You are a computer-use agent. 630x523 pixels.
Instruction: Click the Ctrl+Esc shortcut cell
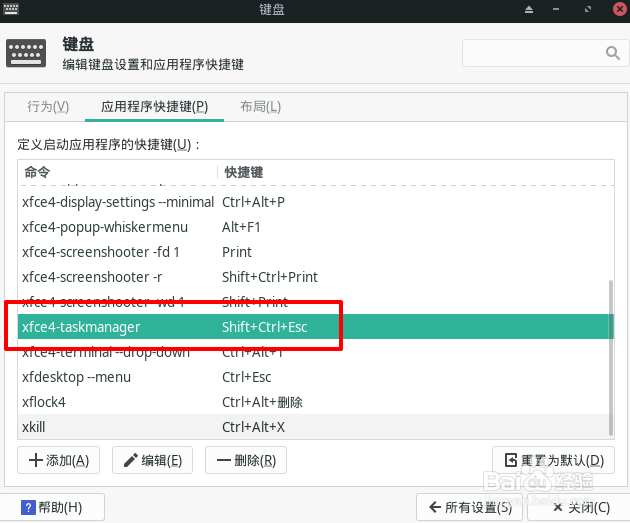coord(247,377)
